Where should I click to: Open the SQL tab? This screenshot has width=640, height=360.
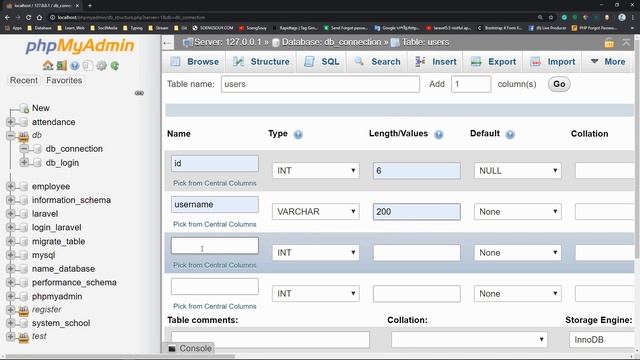(322, 62)
